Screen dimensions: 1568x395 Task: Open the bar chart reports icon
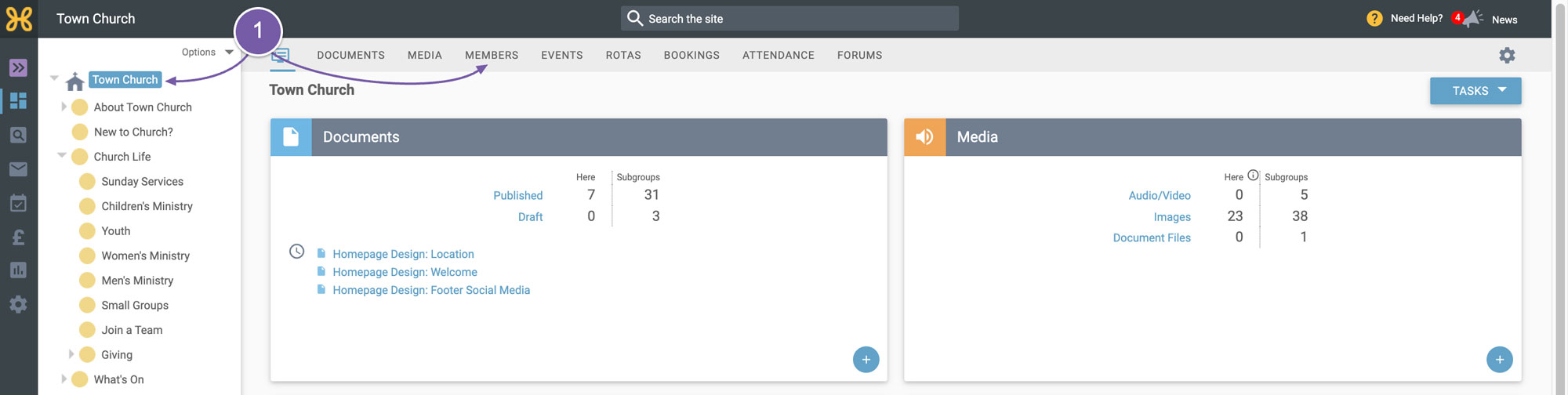tap(18, 270)
